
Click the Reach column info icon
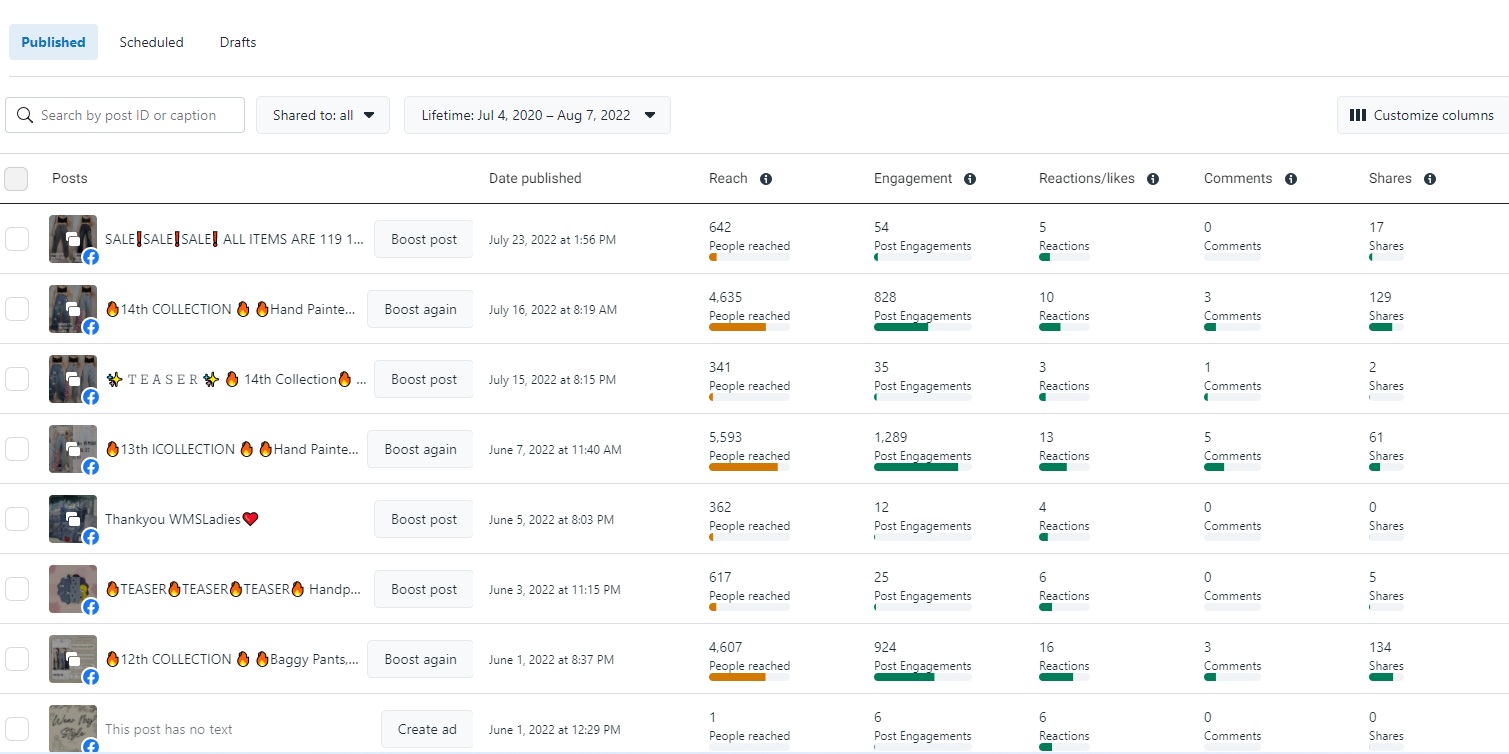(766, 179)
